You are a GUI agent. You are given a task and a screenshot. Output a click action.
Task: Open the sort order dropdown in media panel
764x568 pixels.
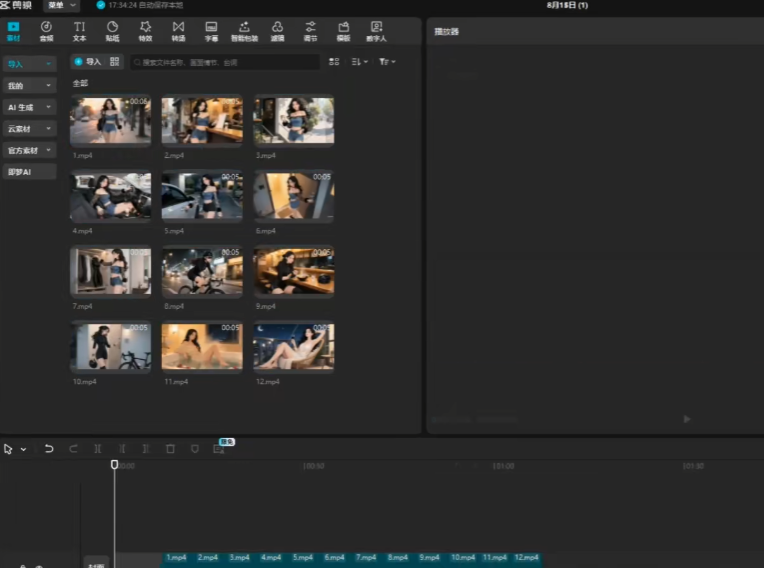[x=360, y=62]
